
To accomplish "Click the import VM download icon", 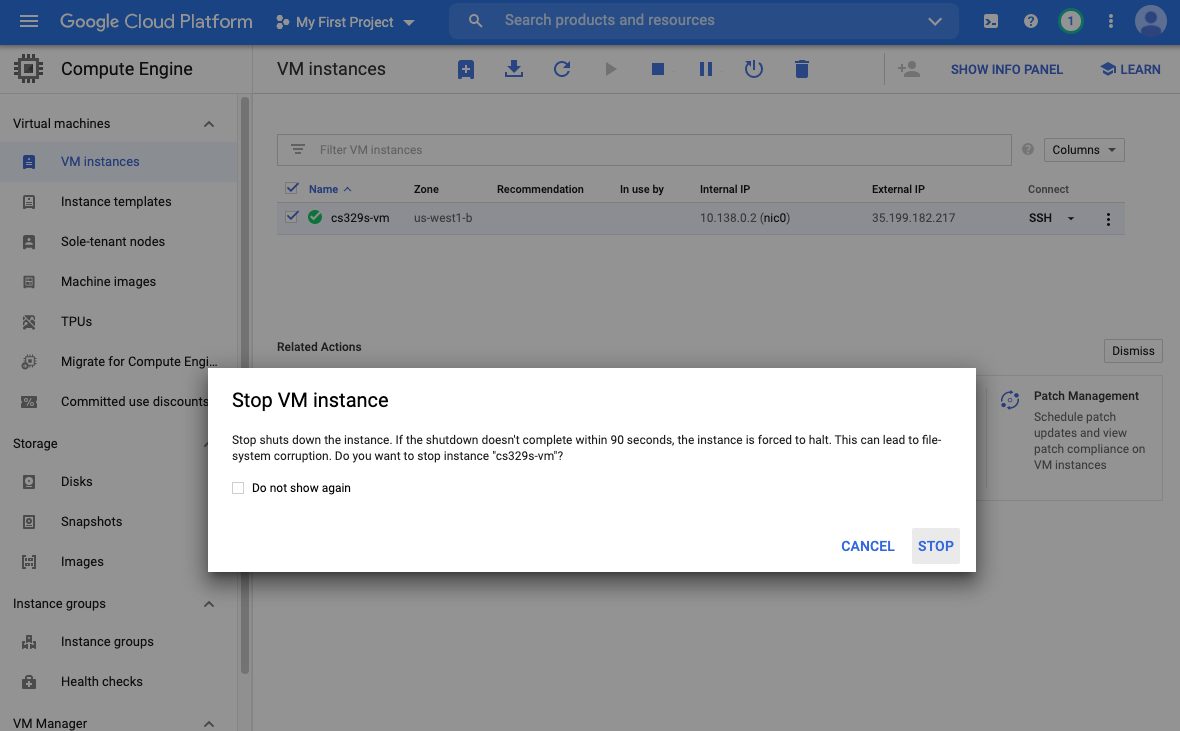I will click(x=514, y=69).
